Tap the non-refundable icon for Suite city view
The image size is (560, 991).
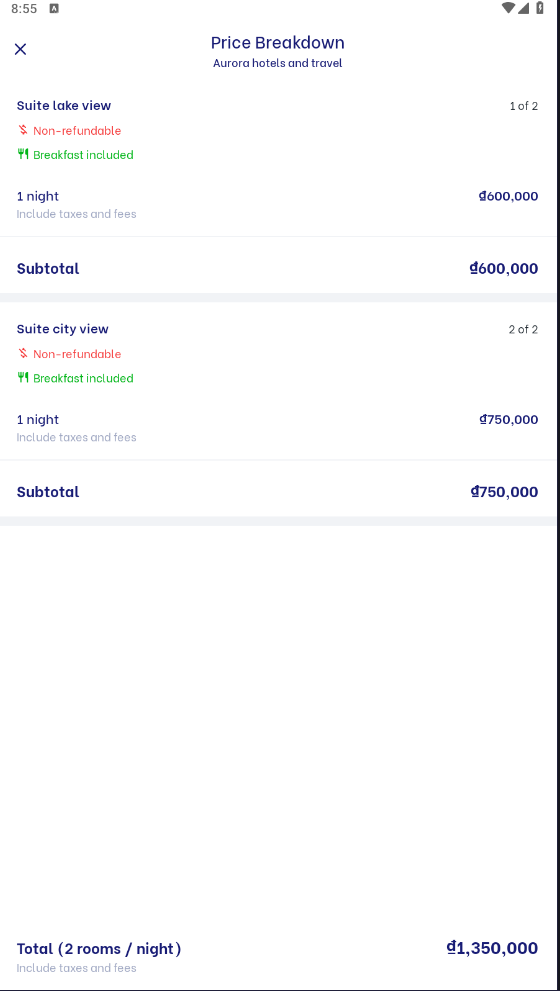click(x=23, y=353)
